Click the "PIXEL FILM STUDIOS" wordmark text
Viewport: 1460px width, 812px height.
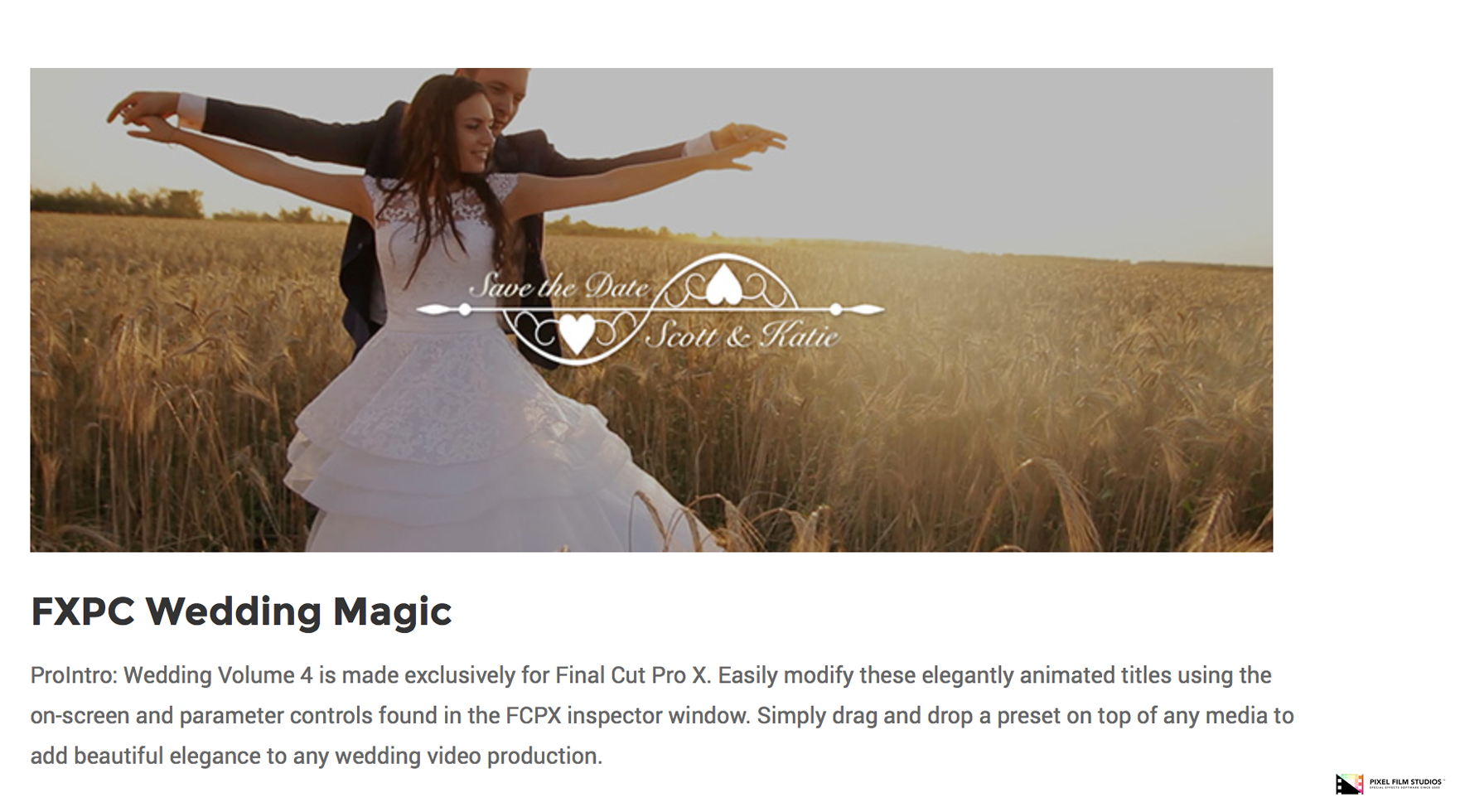(x=1405, y=782)
